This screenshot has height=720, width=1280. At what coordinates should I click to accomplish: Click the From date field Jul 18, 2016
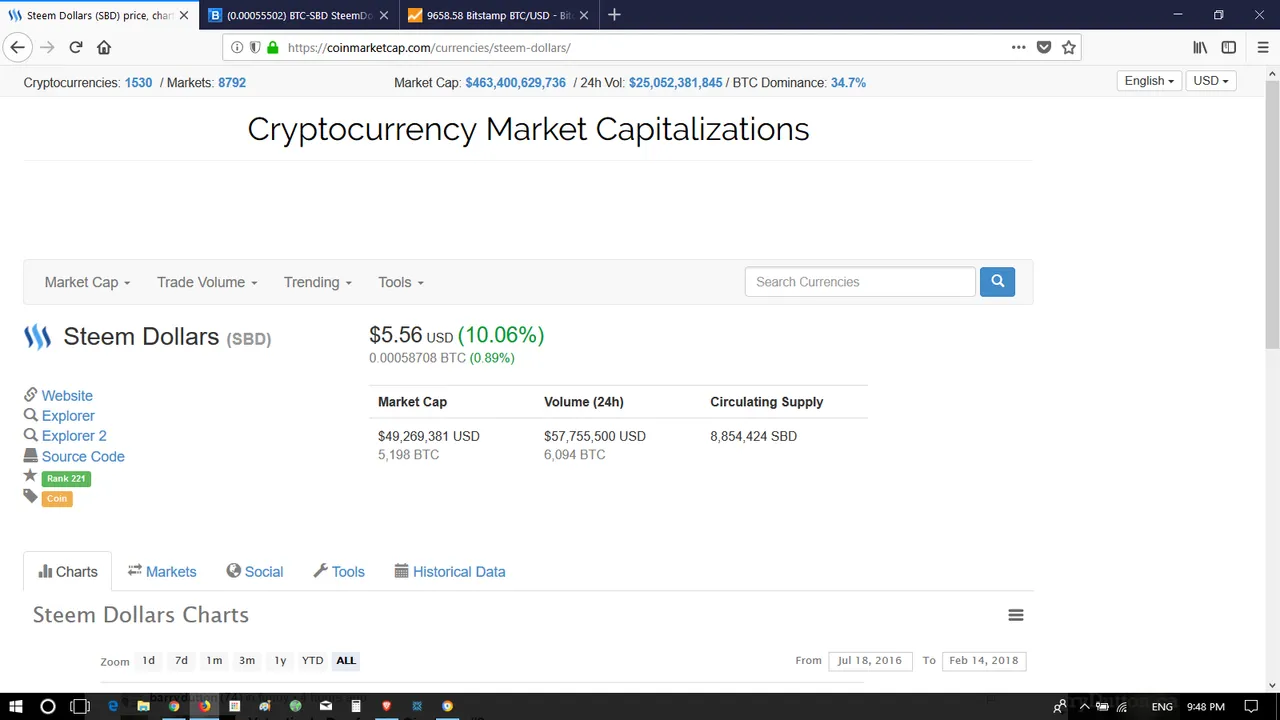pos(870,660)
